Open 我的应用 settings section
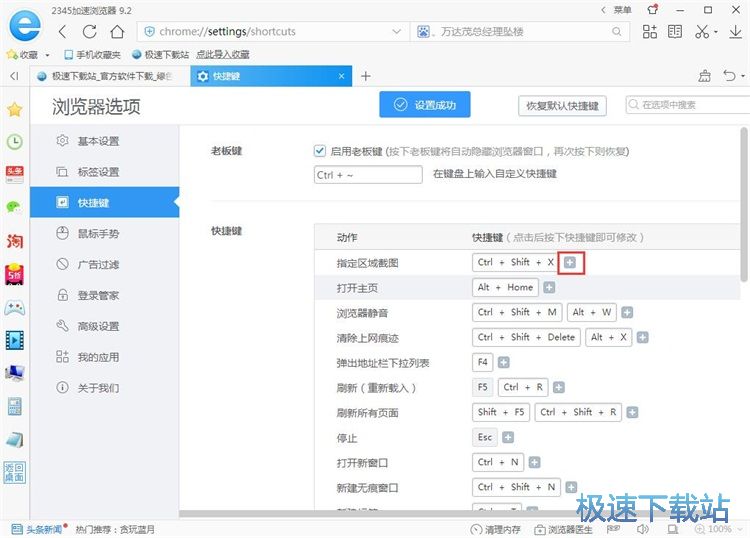This screenshot has height=538, width=750. [x=104, y=357]
